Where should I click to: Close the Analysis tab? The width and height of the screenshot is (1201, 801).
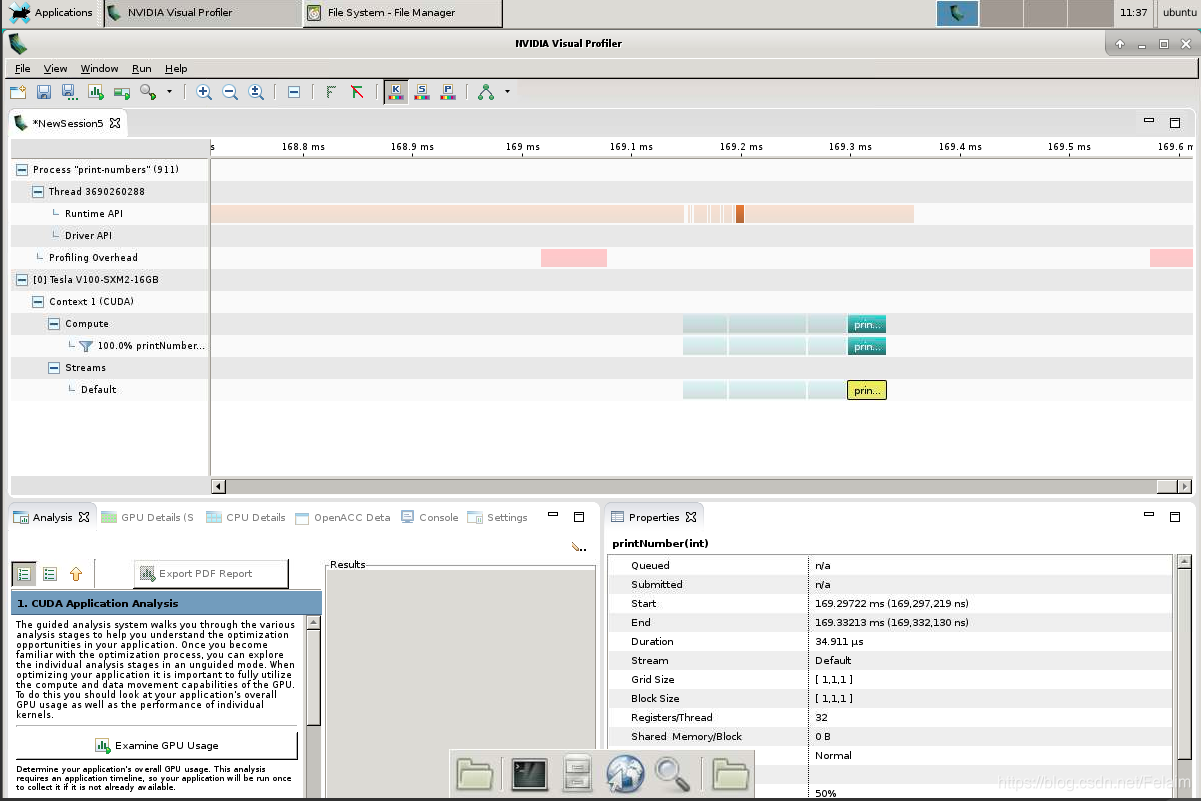(84, 518)
